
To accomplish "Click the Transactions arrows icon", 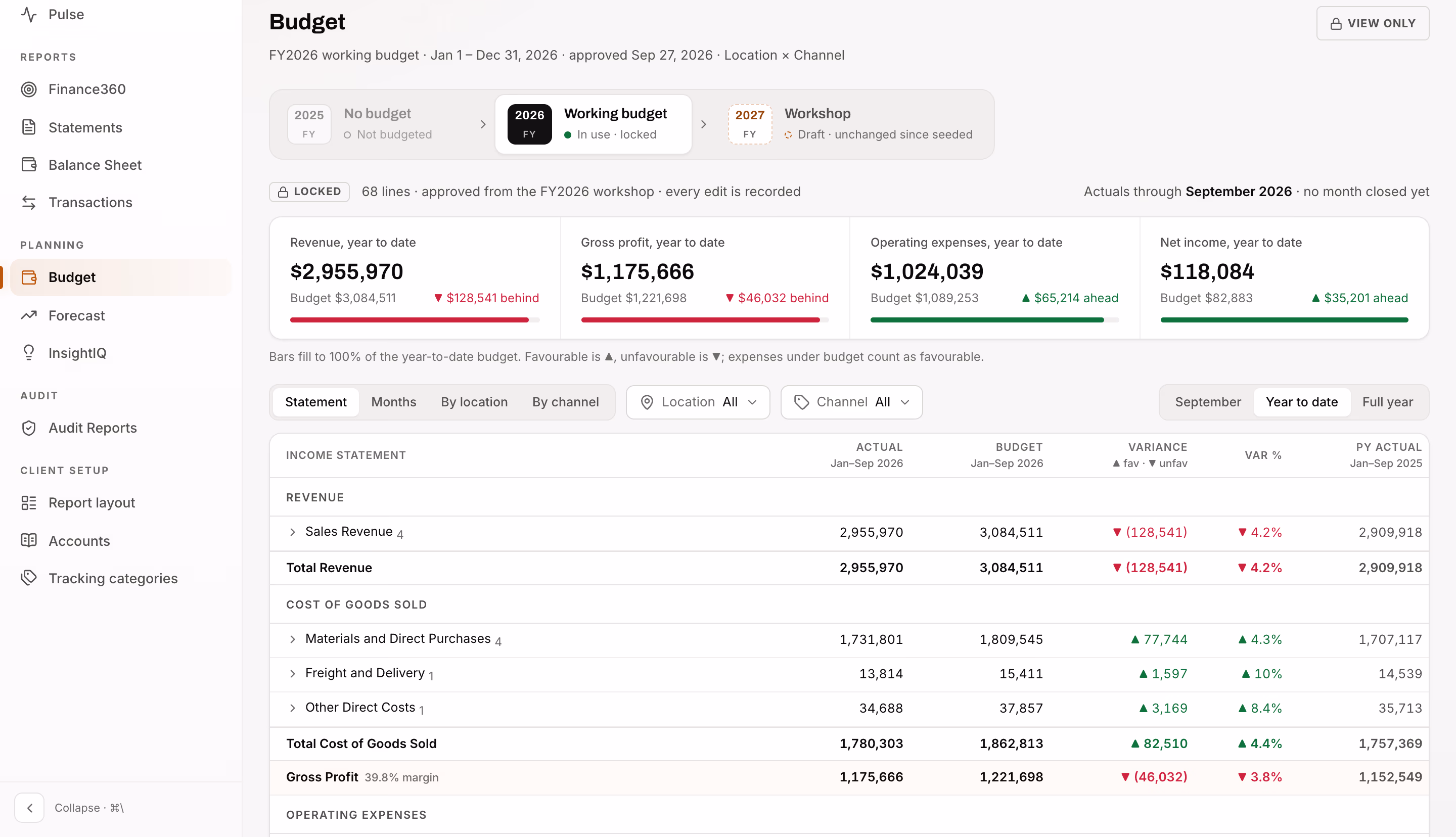I will [29, 202].
